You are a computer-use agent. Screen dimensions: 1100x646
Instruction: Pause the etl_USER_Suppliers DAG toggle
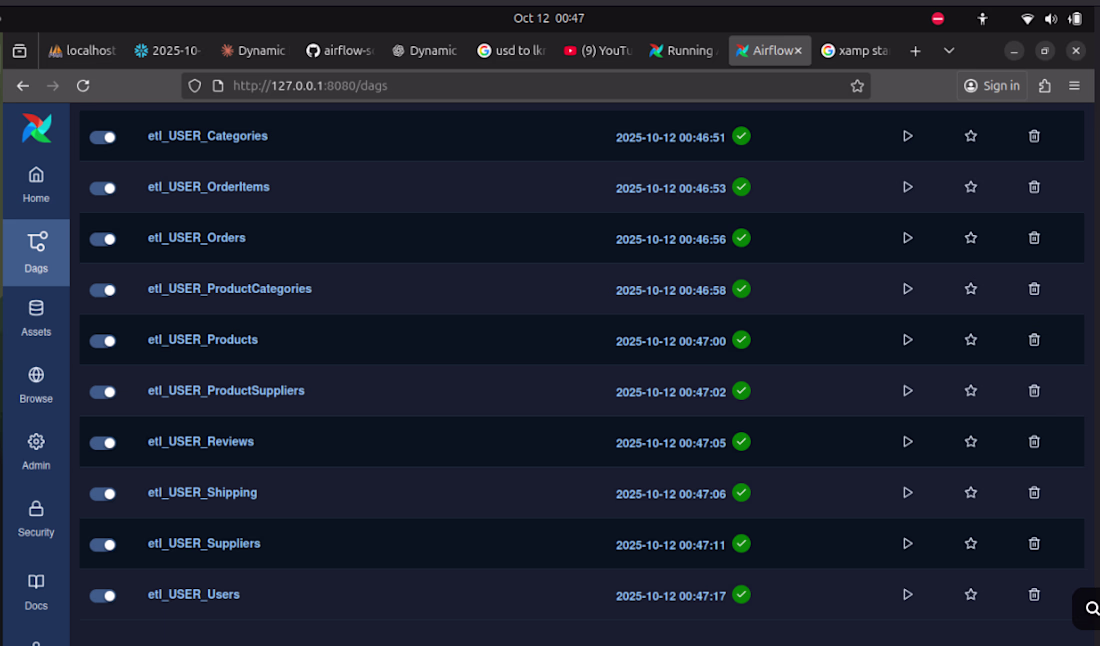tap(102, 545)
